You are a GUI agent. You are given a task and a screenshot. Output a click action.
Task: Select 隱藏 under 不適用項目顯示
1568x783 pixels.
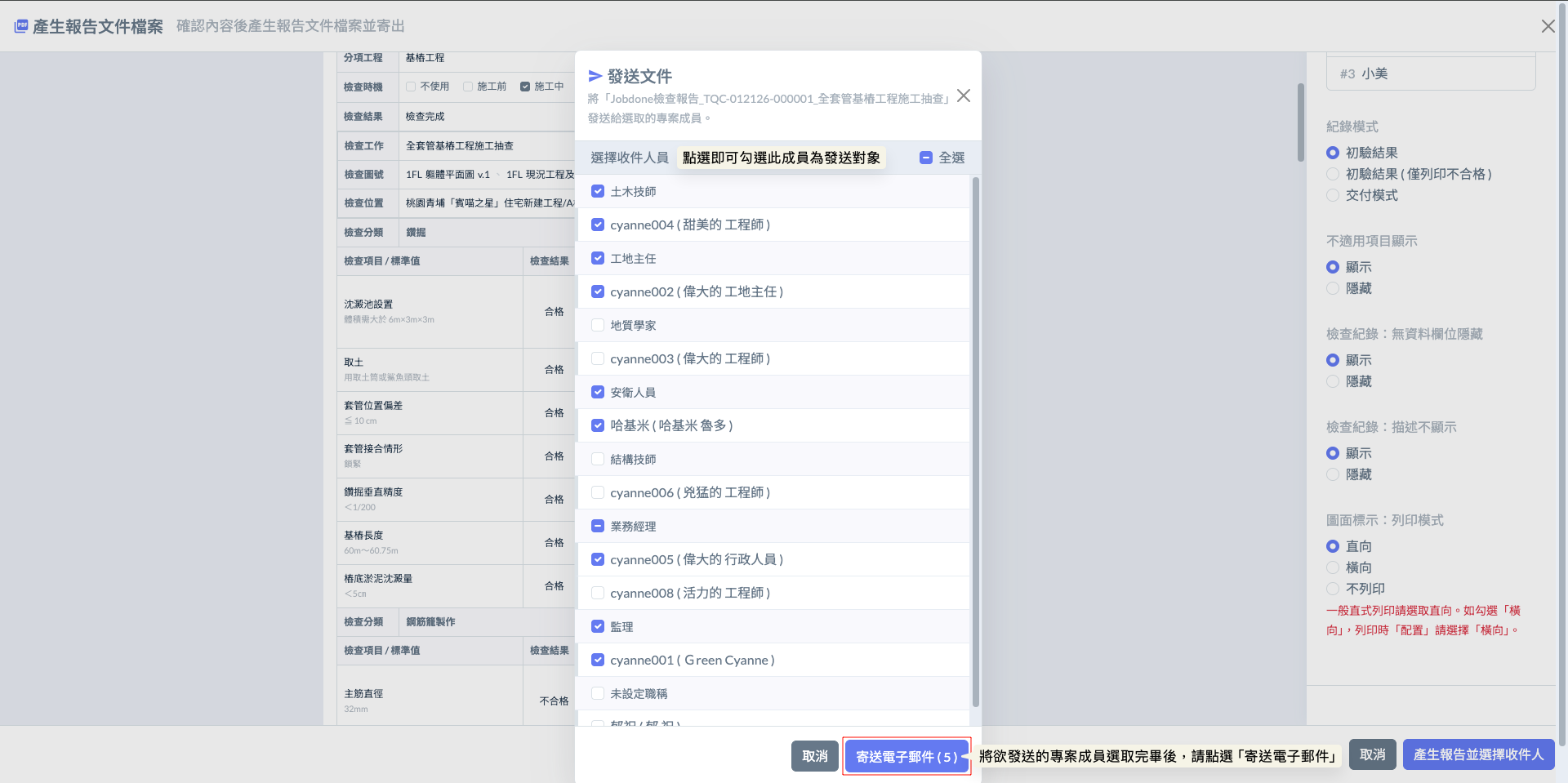[x=1333, y=288]
